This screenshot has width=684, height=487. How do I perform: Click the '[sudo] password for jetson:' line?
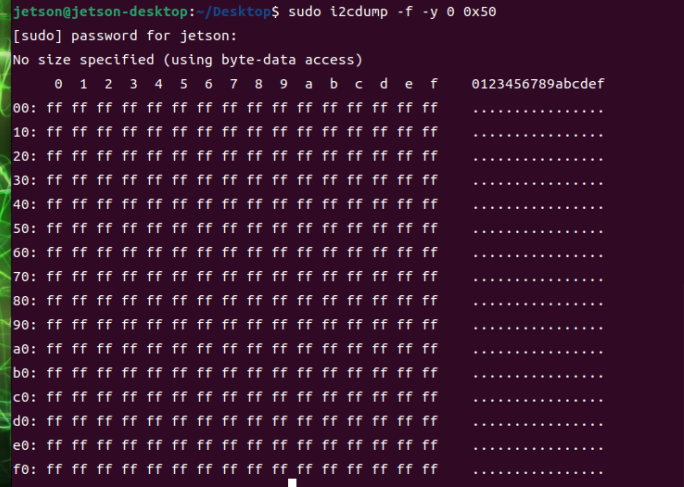125,36
